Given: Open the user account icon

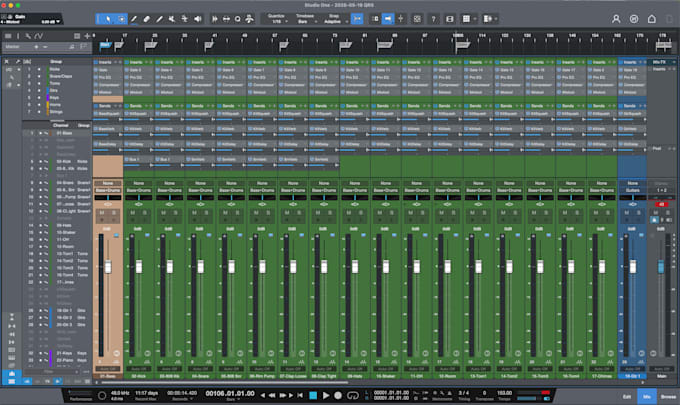Looking at the screenshot, I should pos(616,19).
